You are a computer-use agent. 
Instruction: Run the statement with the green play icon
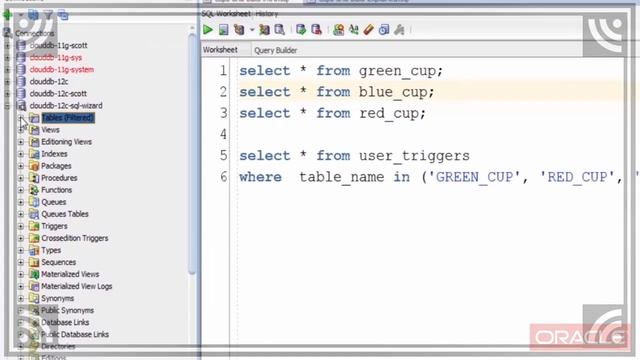208,29
